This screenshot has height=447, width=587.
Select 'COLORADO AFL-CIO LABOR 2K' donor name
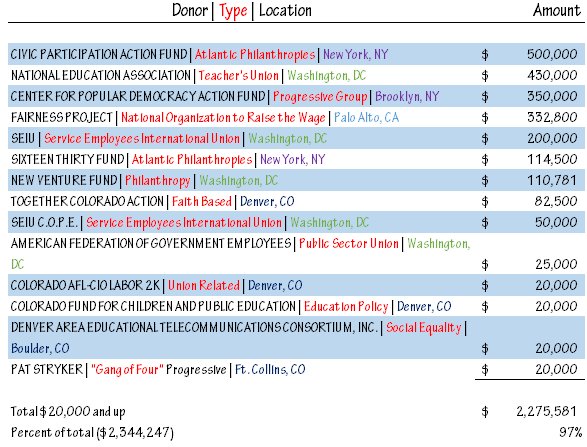coord(85,285)
